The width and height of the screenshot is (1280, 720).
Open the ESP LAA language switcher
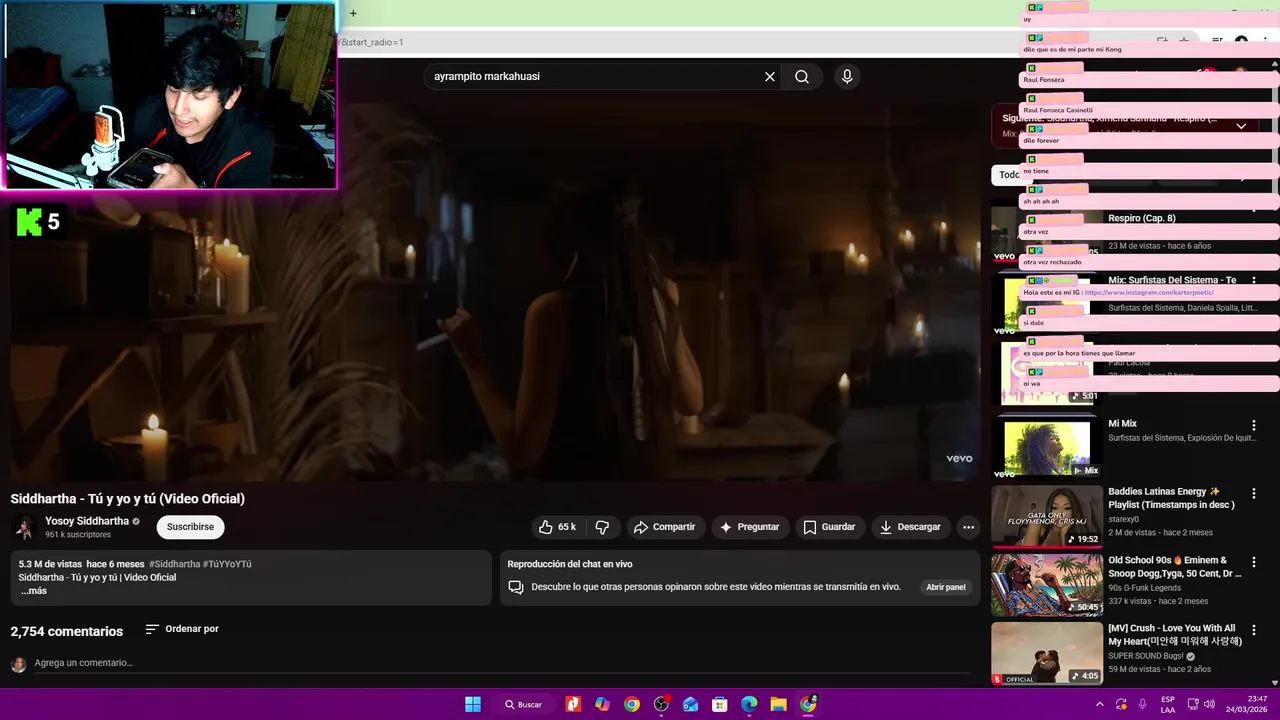coord(1168,704)
